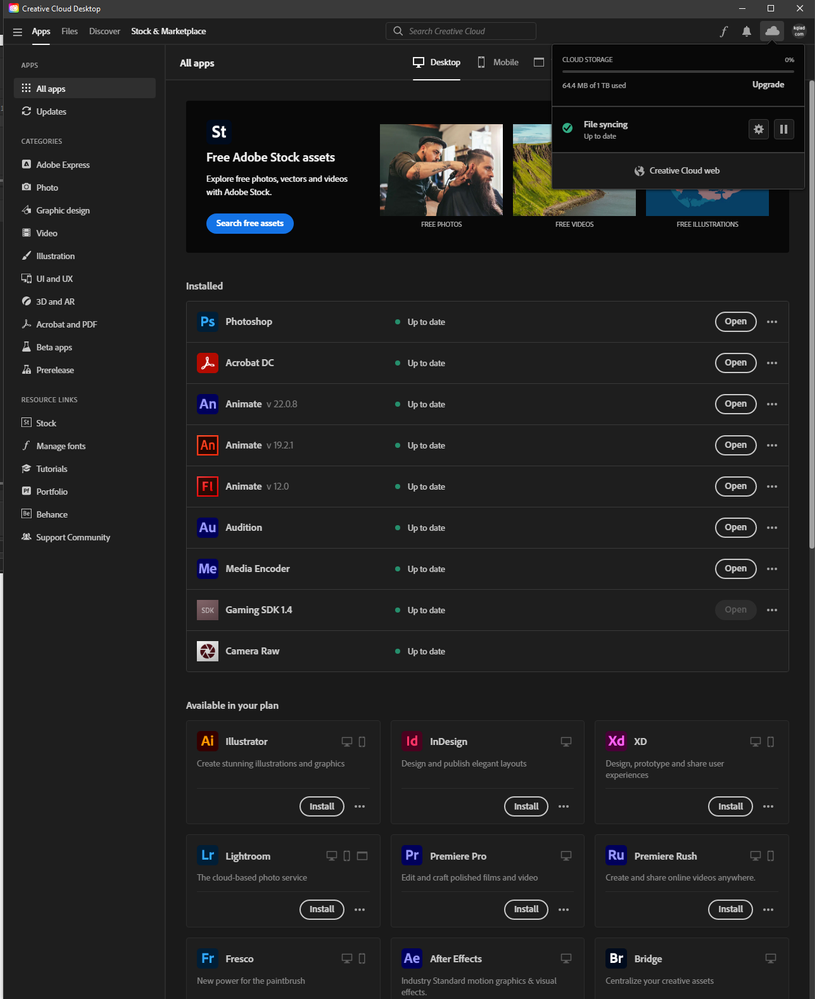The image size is (815, 999).
Task: Click the InDesign app icon
Action: click(x=412, y=741)
